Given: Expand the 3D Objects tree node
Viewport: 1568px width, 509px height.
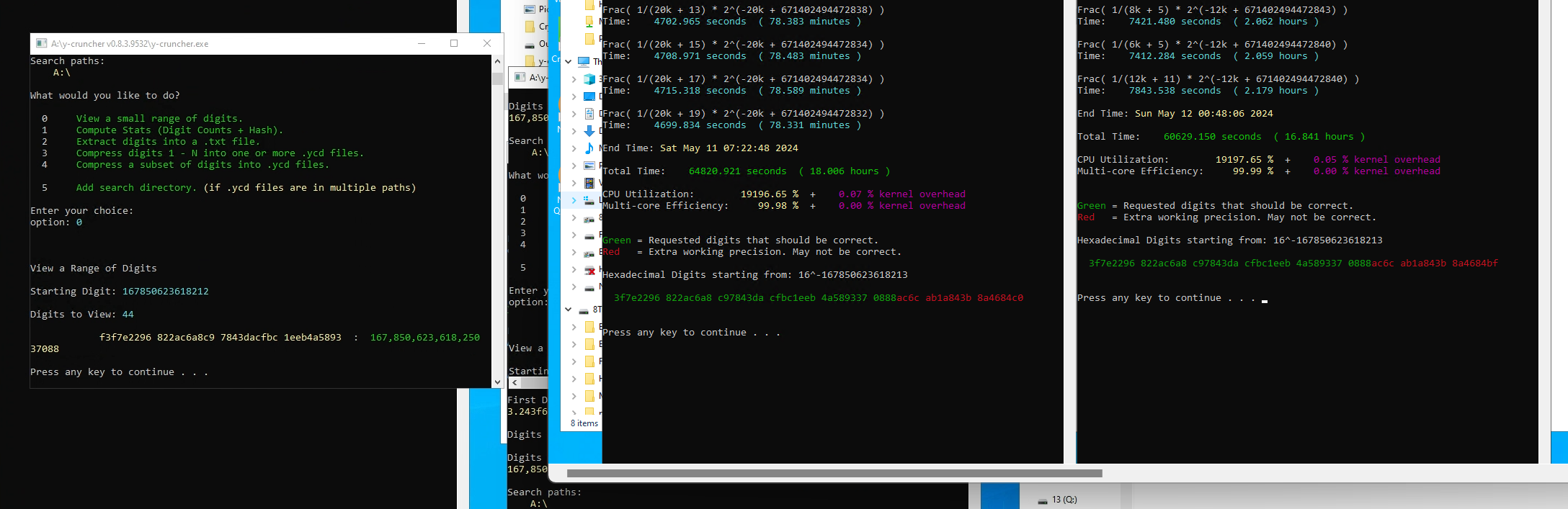Looking at the screenshot, I should pyautogui.click(x=574, y=79).
